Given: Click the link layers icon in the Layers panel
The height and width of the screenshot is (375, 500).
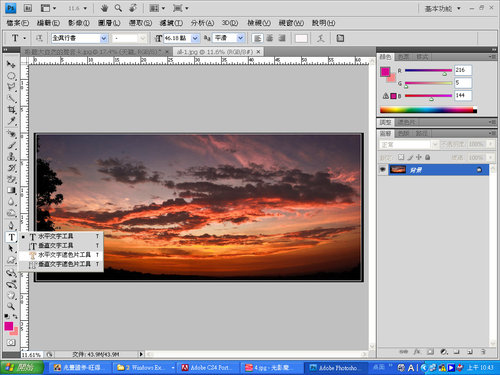Looking at the screenshot, I should tap(403, 352).
